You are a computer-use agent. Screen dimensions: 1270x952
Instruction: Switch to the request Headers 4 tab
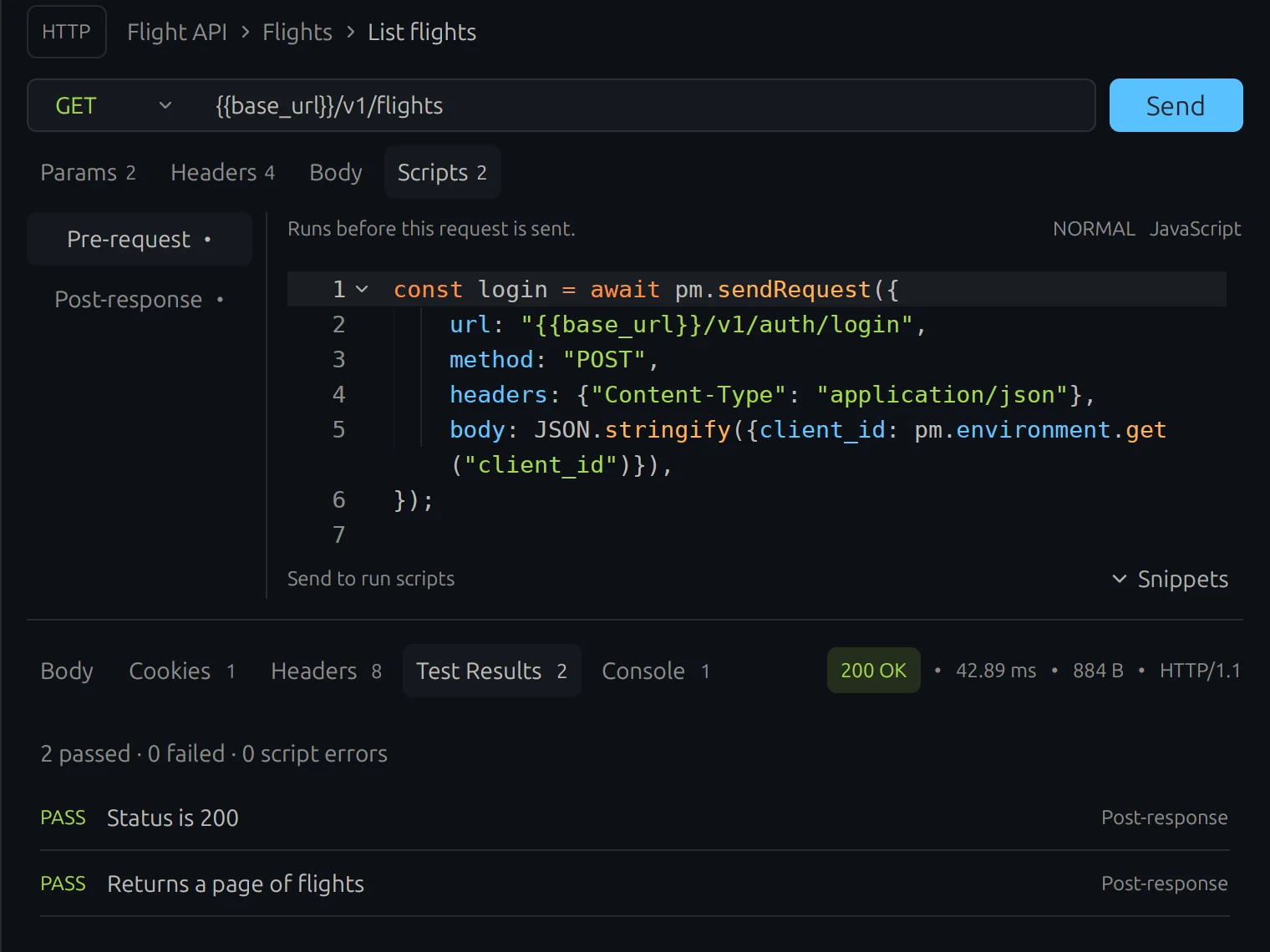(x=222, y=172)
